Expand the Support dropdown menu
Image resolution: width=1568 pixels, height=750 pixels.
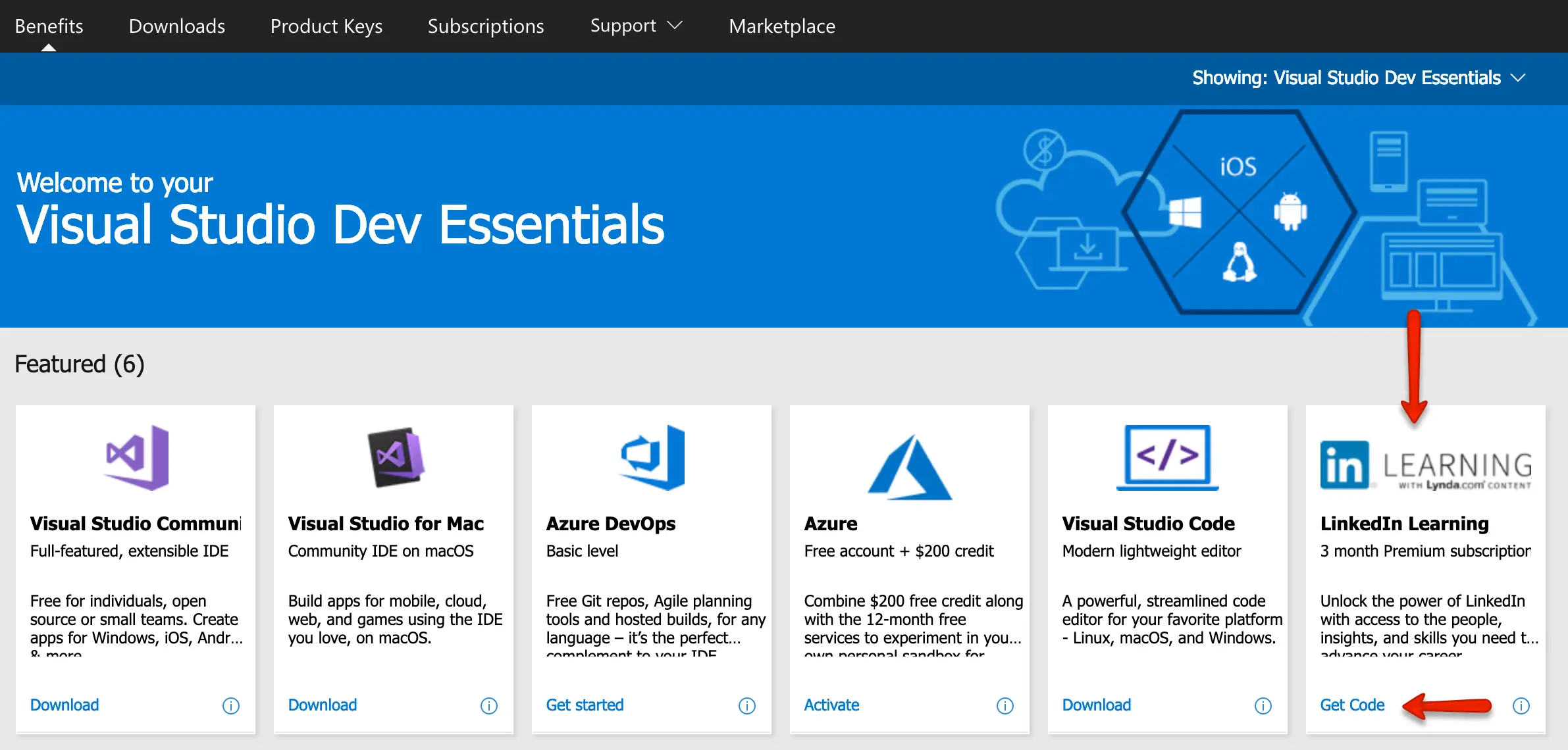(636, 26)
